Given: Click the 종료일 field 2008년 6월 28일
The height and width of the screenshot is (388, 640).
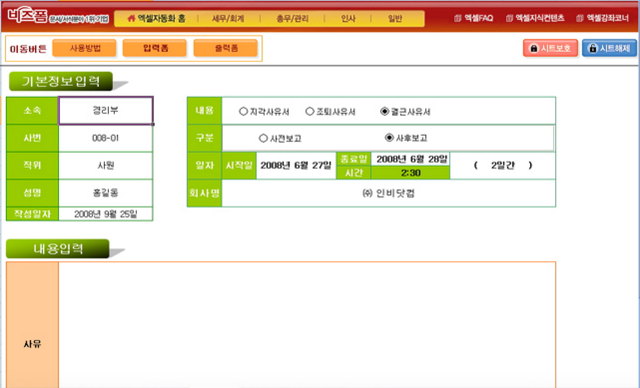Looking at the screenshot, I should pyautogui.click(x=411, y=159).
